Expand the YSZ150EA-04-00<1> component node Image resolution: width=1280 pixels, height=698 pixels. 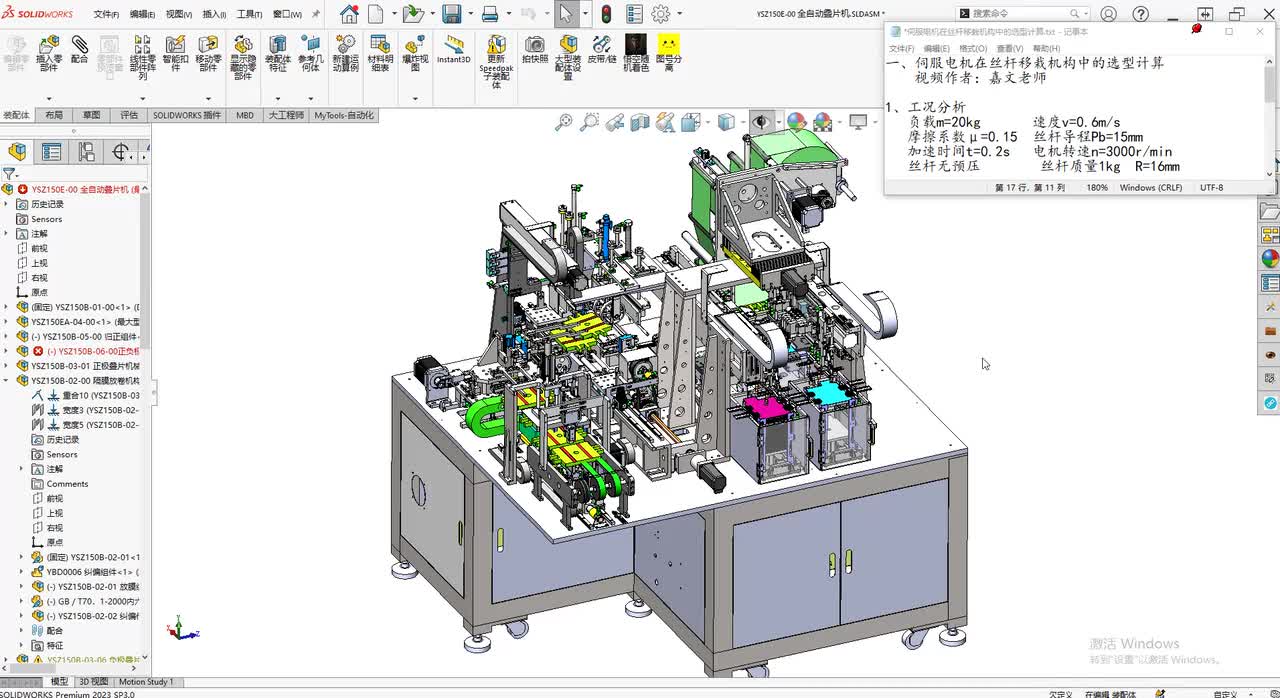pyautogui.click(x=6, y=322)
